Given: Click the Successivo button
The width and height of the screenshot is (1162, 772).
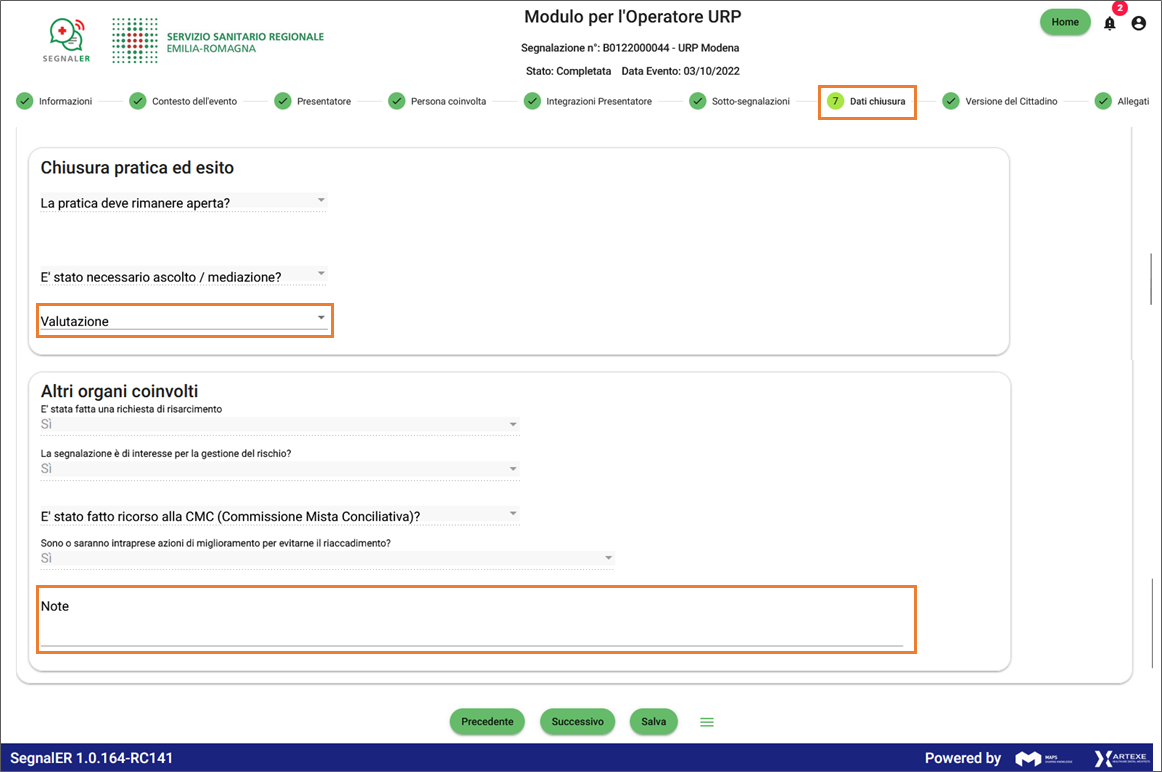Looking at the screenshot, I should pyautogui.click(x=577, y=721).
